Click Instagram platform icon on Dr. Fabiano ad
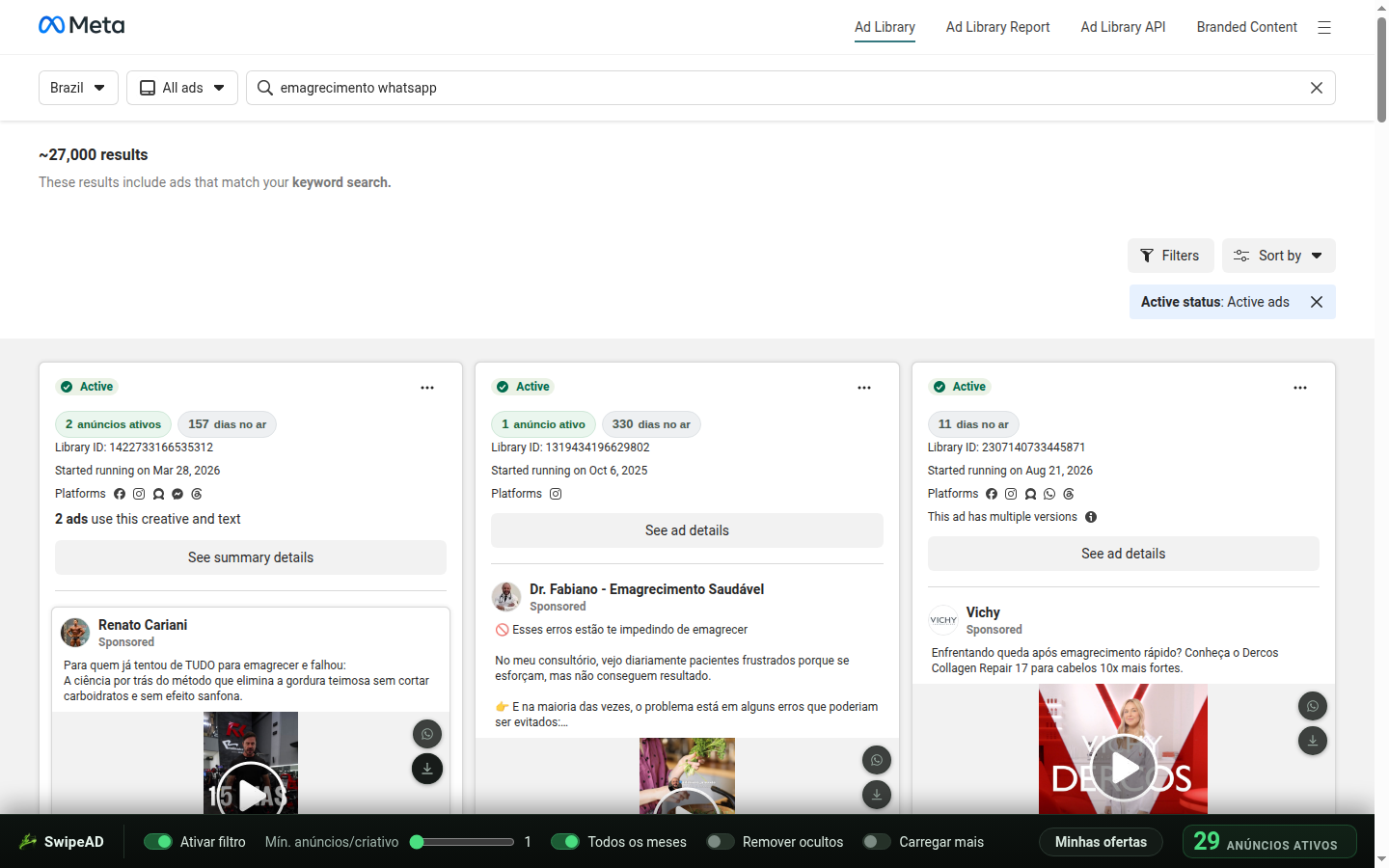The height and width of the screenshot is (868, 1389). pyautogui.click(x=556, y=494)
